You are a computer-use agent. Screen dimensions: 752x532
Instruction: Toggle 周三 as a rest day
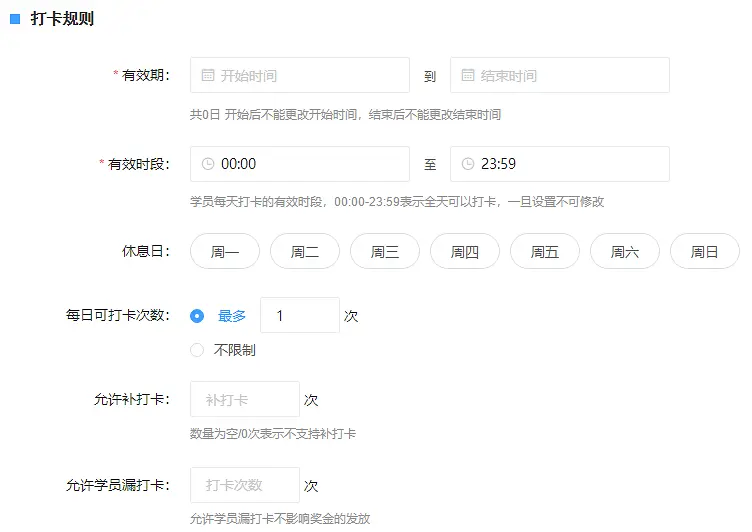[385, 252]
